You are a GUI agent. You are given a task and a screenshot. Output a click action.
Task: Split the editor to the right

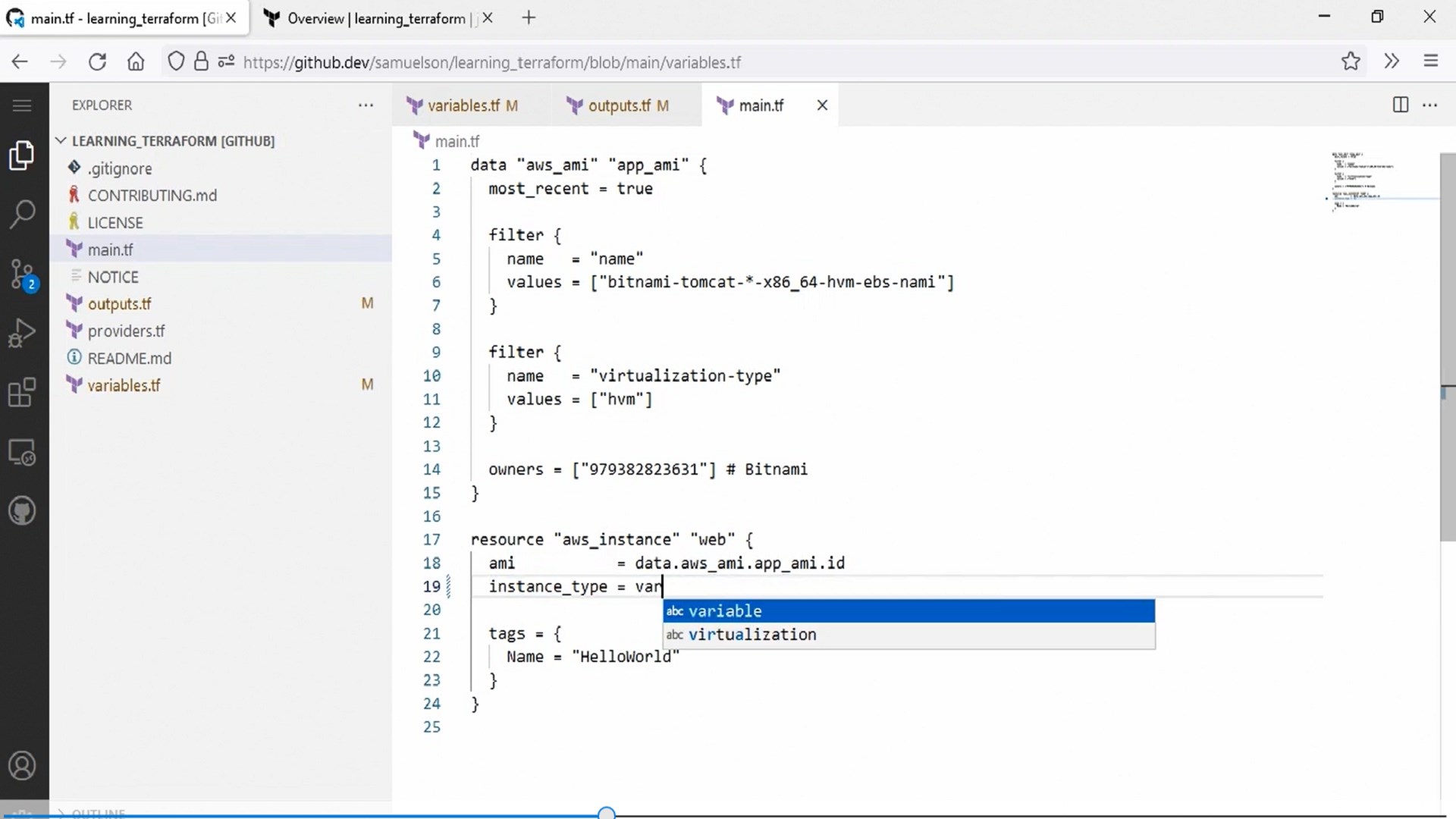click(1401, 105)
